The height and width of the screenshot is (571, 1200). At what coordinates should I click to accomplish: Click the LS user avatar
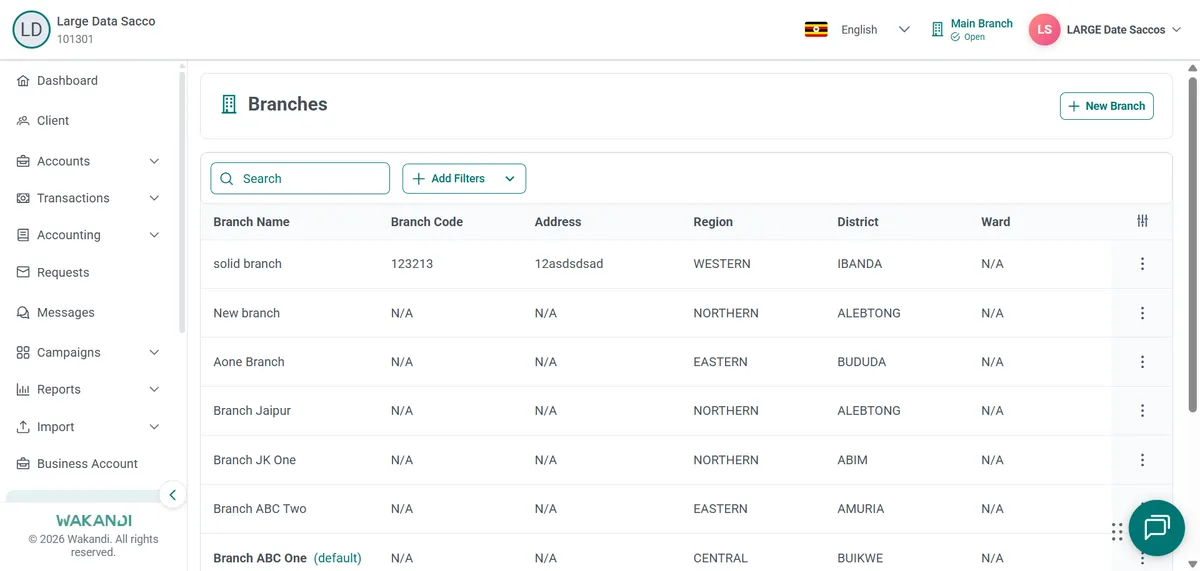[x=1044, y=30]
